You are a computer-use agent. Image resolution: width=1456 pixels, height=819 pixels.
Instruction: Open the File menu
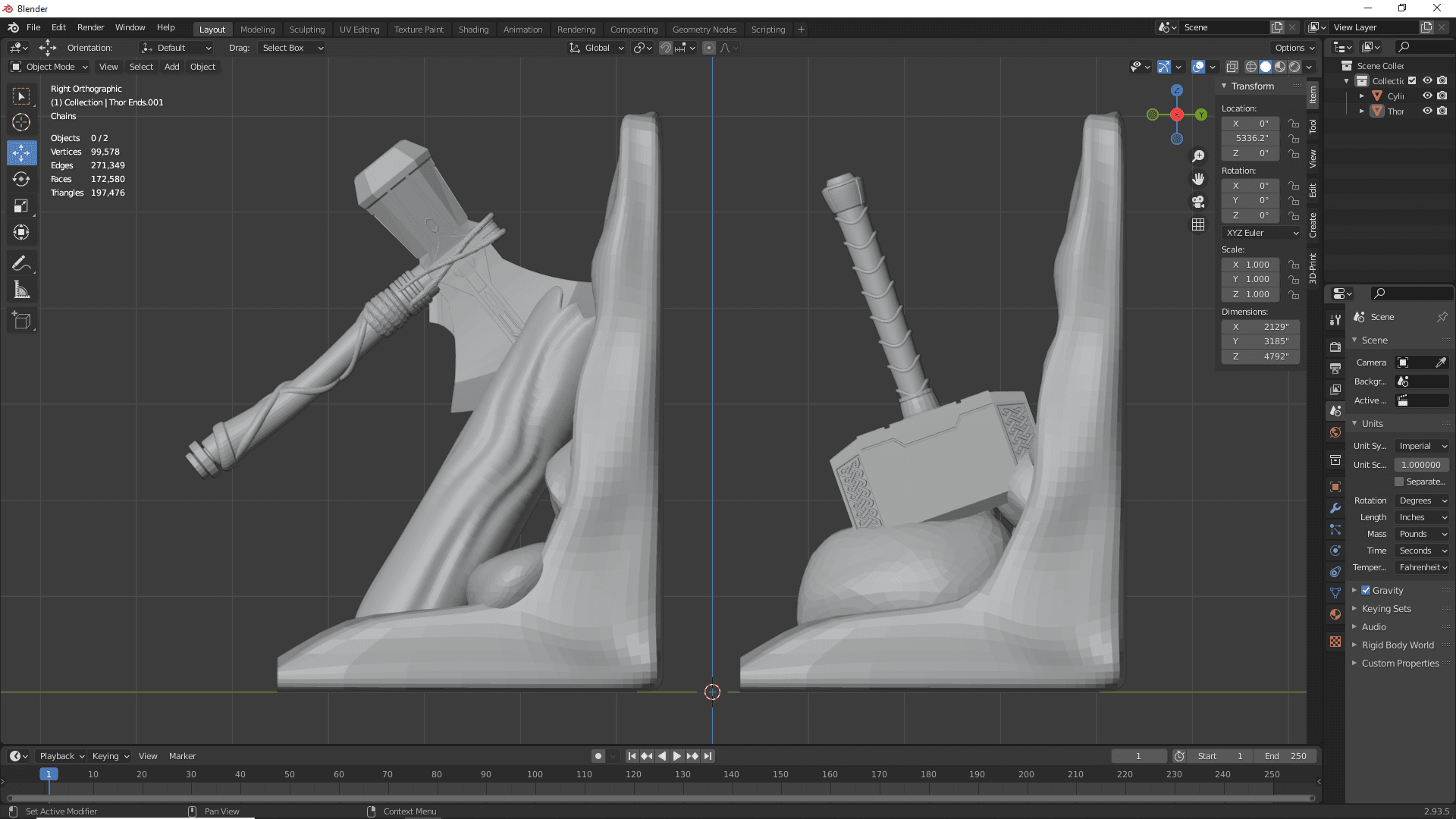(33, 27)
